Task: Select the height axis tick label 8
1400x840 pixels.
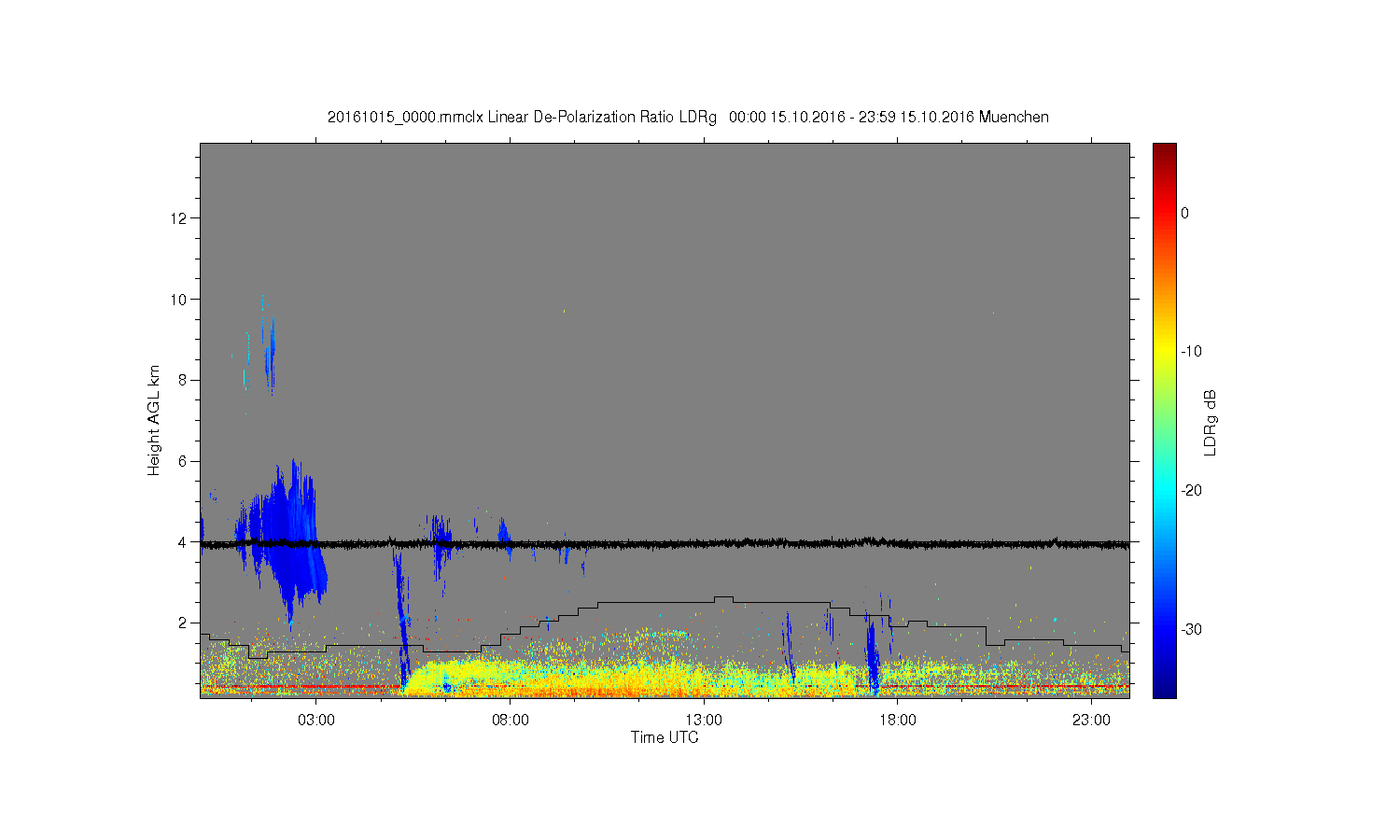Action: 184,380
